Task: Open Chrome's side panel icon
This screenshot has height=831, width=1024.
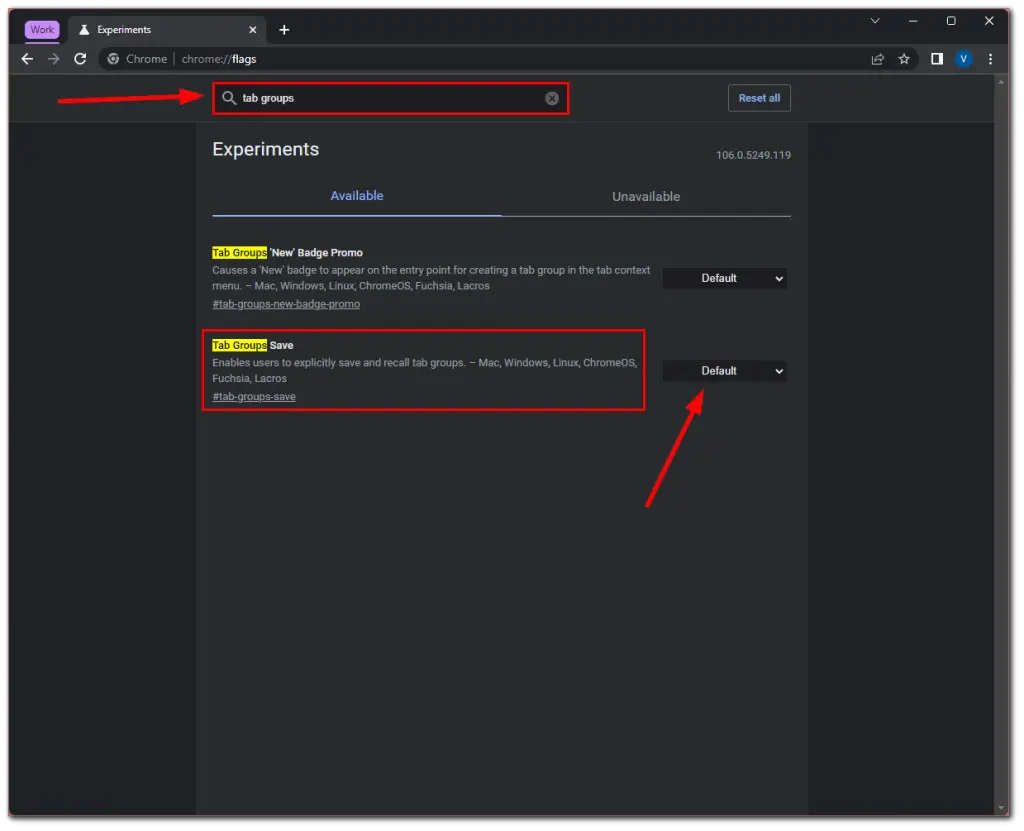Action: pyautogui.click(x=937, y=59)
